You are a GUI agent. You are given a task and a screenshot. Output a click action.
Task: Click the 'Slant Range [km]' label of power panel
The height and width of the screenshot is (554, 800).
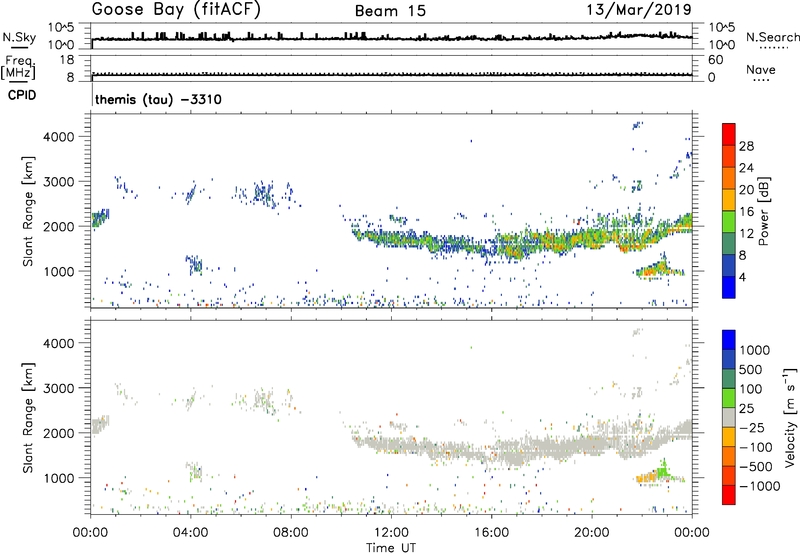[x=28, y=211]
